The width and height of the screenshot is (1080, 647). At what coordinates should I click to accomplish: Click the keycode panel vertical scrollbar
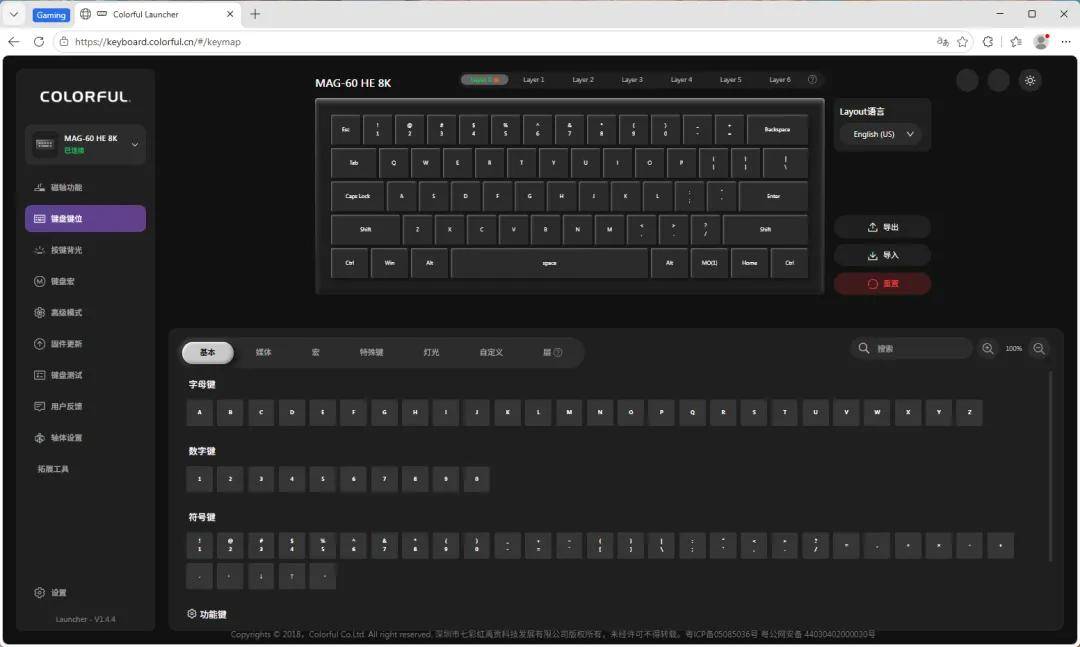click(x=1050, y=466)
